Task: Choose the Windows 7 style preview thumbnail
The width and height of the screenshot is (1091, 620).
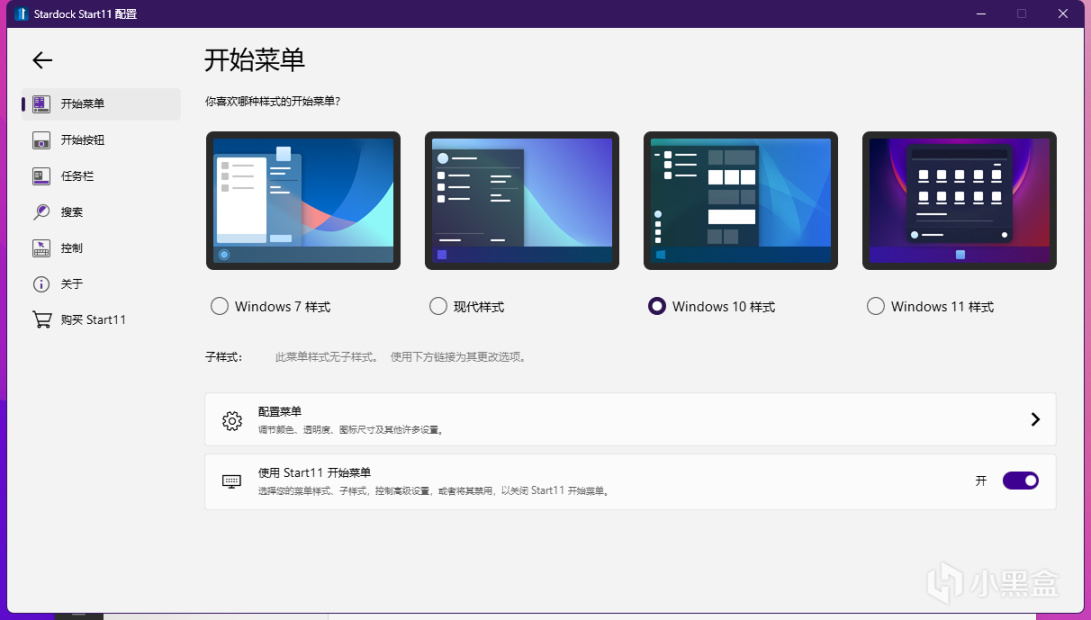Action: point(303,200)
